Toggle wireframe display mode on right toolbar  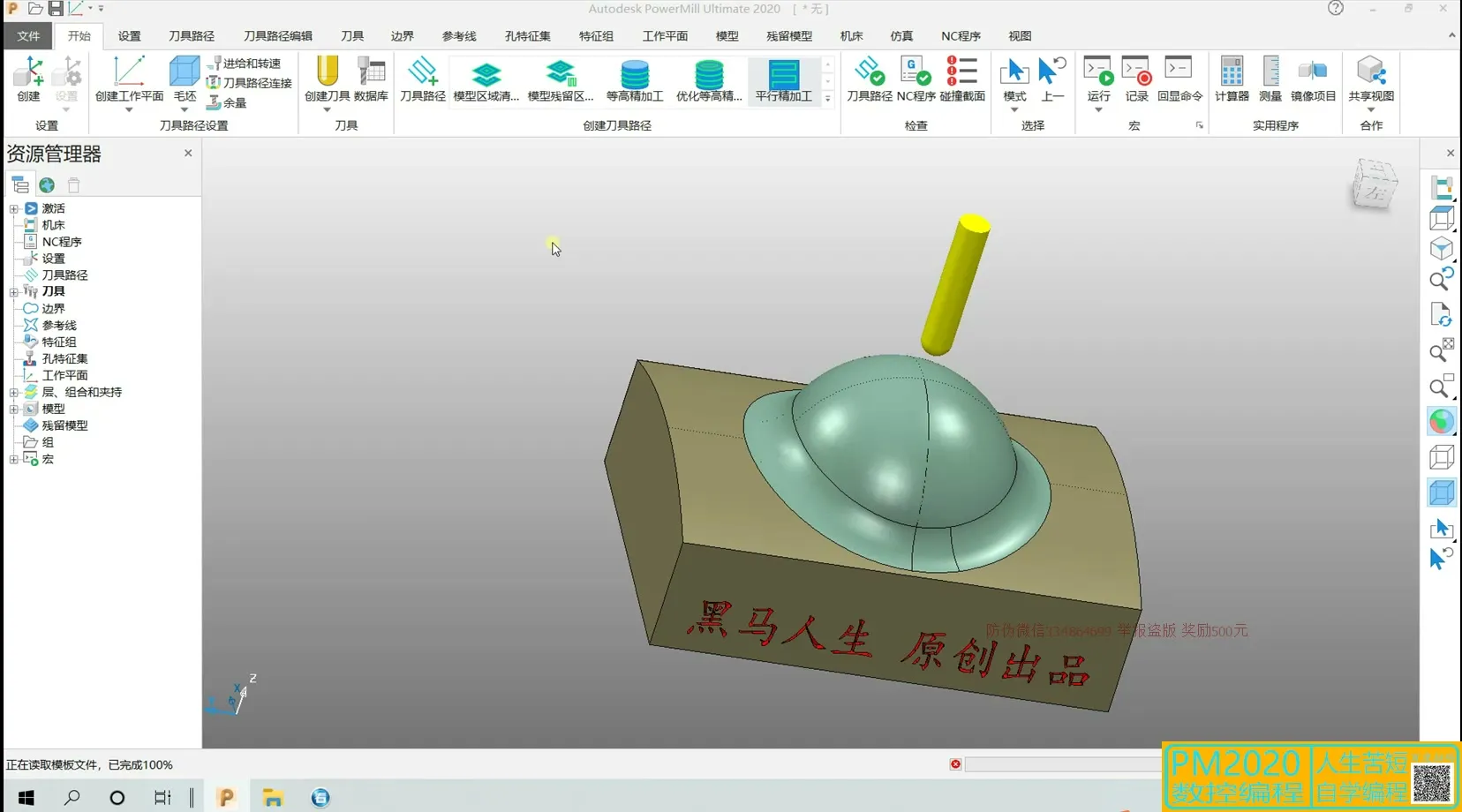coord(1442,456)
